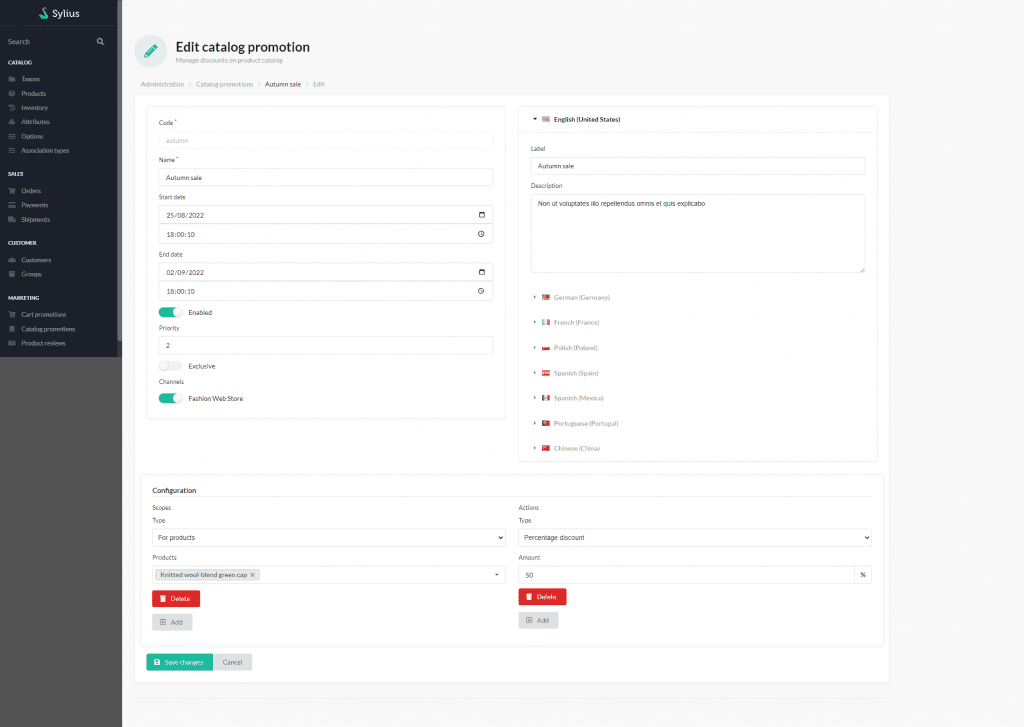Screen dimensions: 1024x727
Task: Click the Catalog promotions bookmark icon
Action: click(12, 329)
